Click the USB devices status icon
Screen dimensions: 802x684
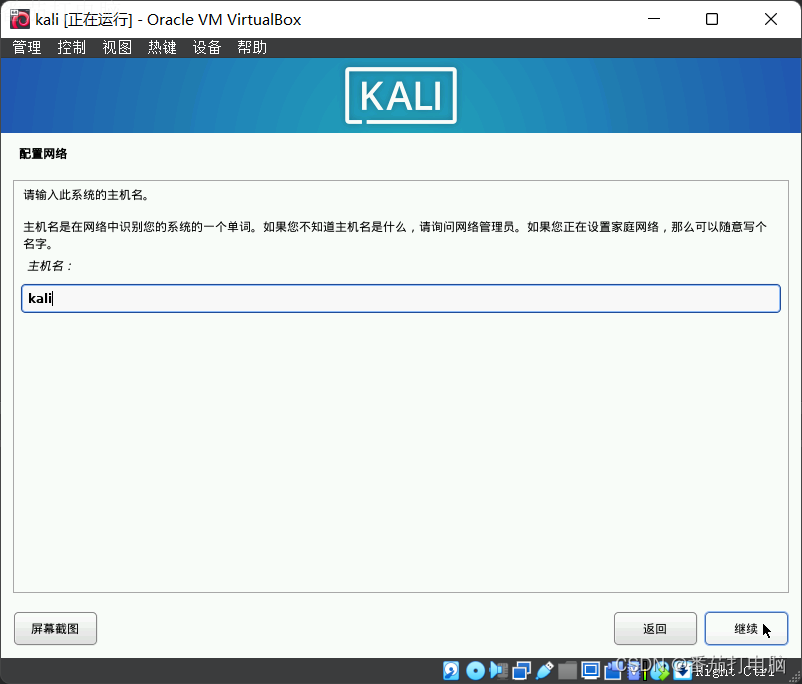[545, 671]
